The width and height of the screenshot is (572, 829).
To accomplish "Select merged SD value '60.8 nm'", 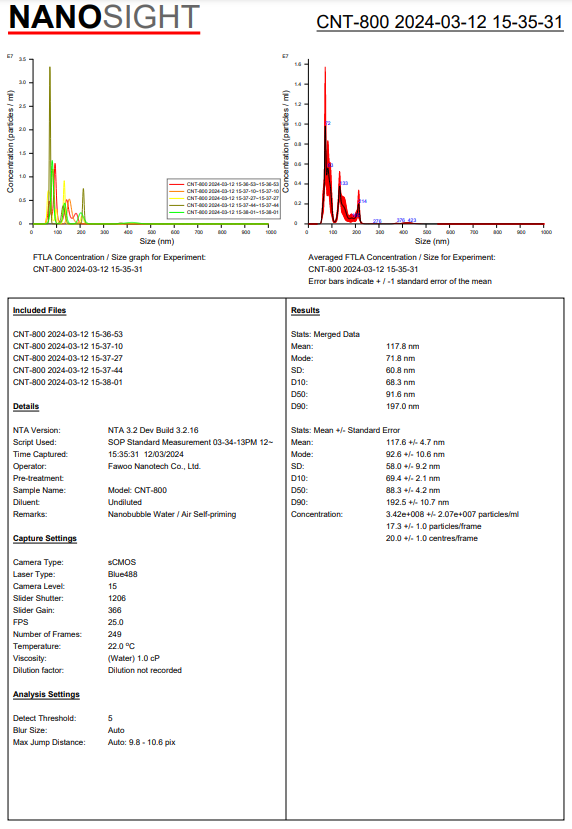I will click(x=401, y=370).
